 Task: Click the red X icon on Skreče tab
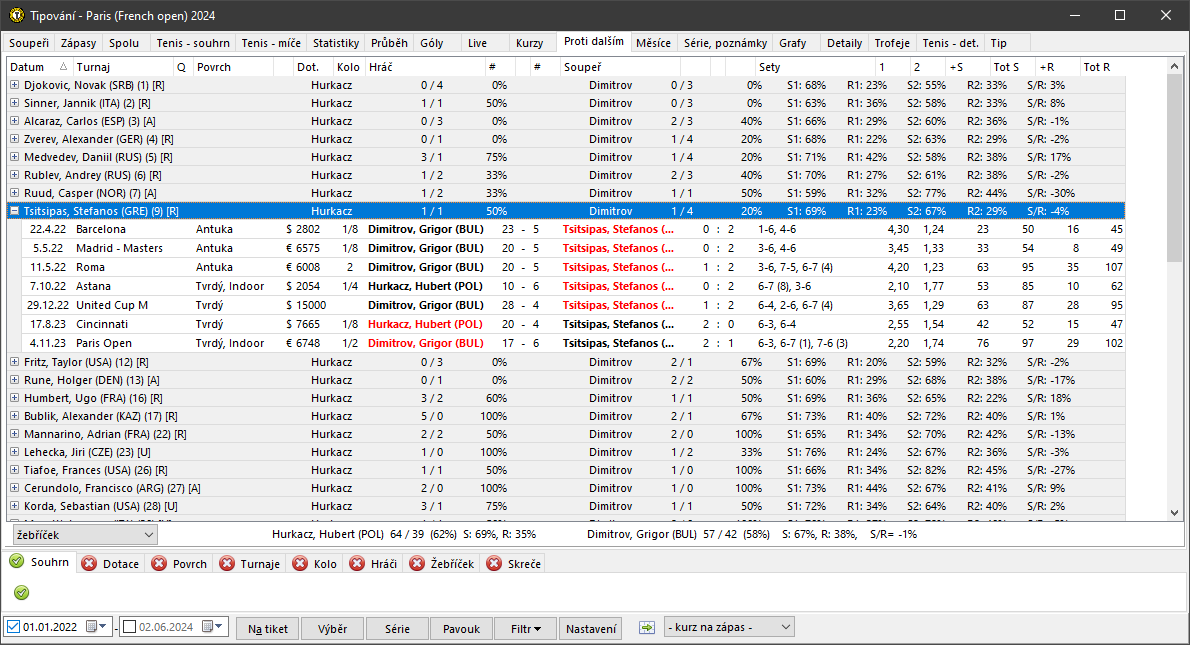[494, 564]
